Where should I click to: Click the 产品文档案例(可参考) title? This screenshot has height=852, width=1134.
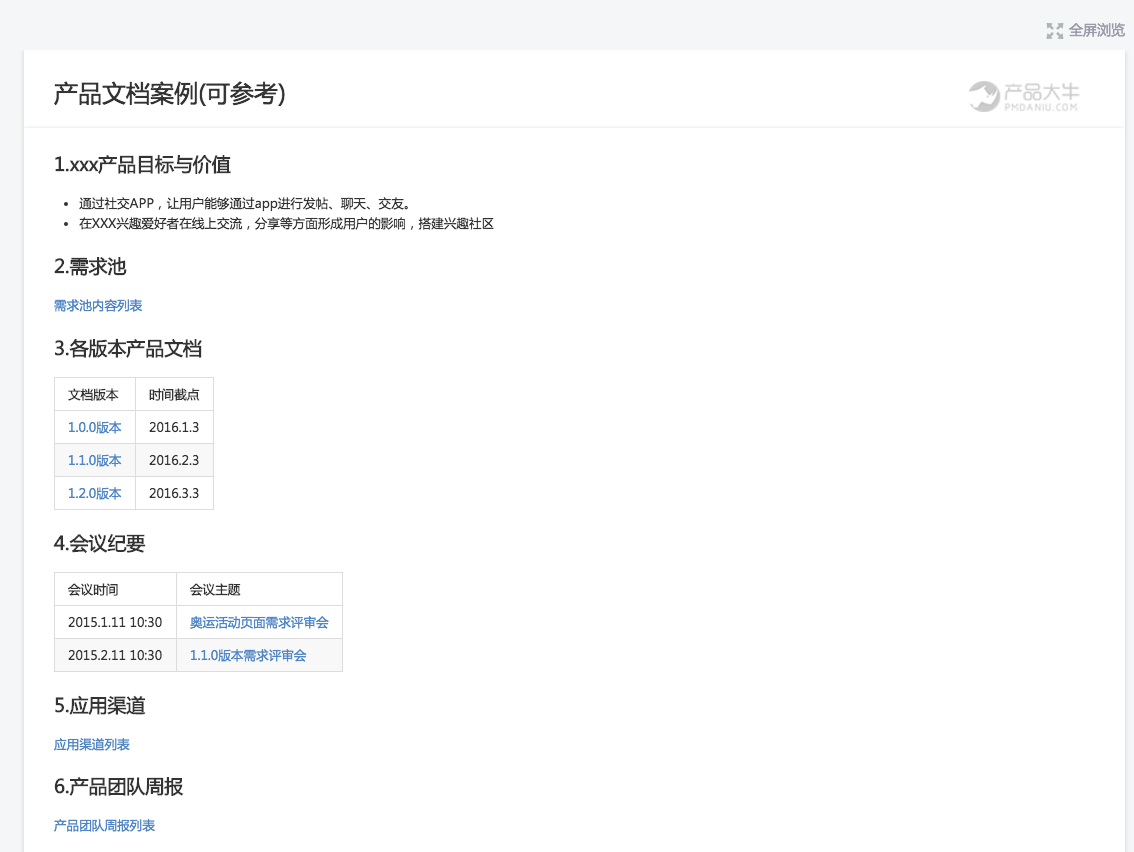click(170, 93)
